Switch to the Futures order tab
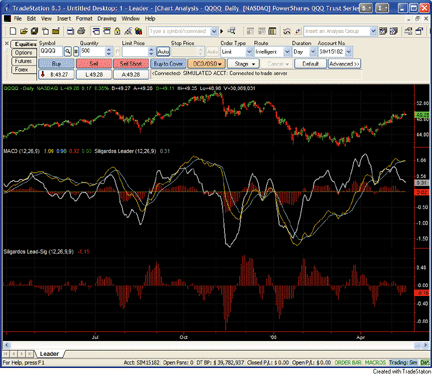Image resolution: width=432 pixels, height=374 pixels. [23, 61]
